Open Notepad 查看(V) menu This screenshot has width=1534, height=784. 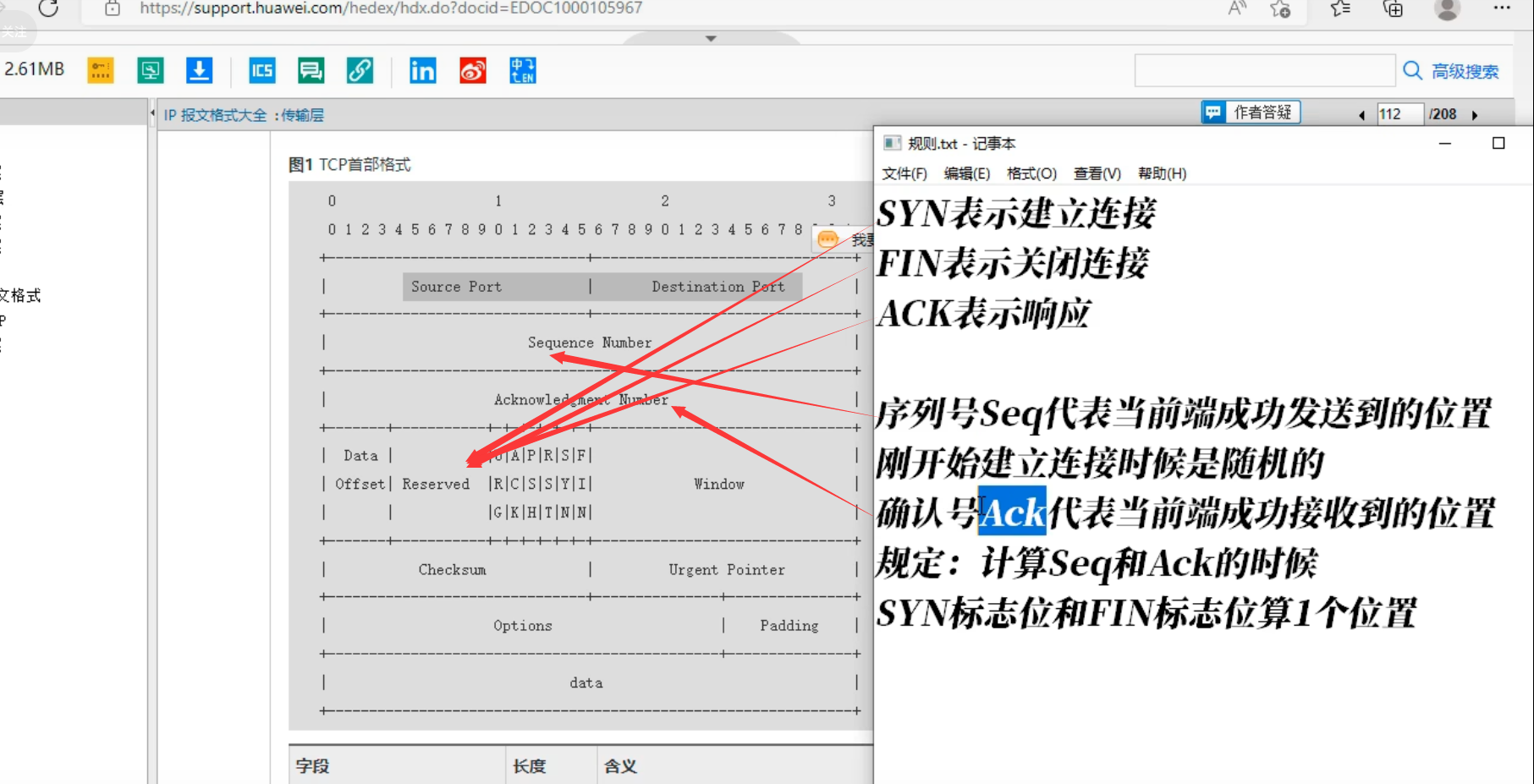click(x=1097, y=173)
